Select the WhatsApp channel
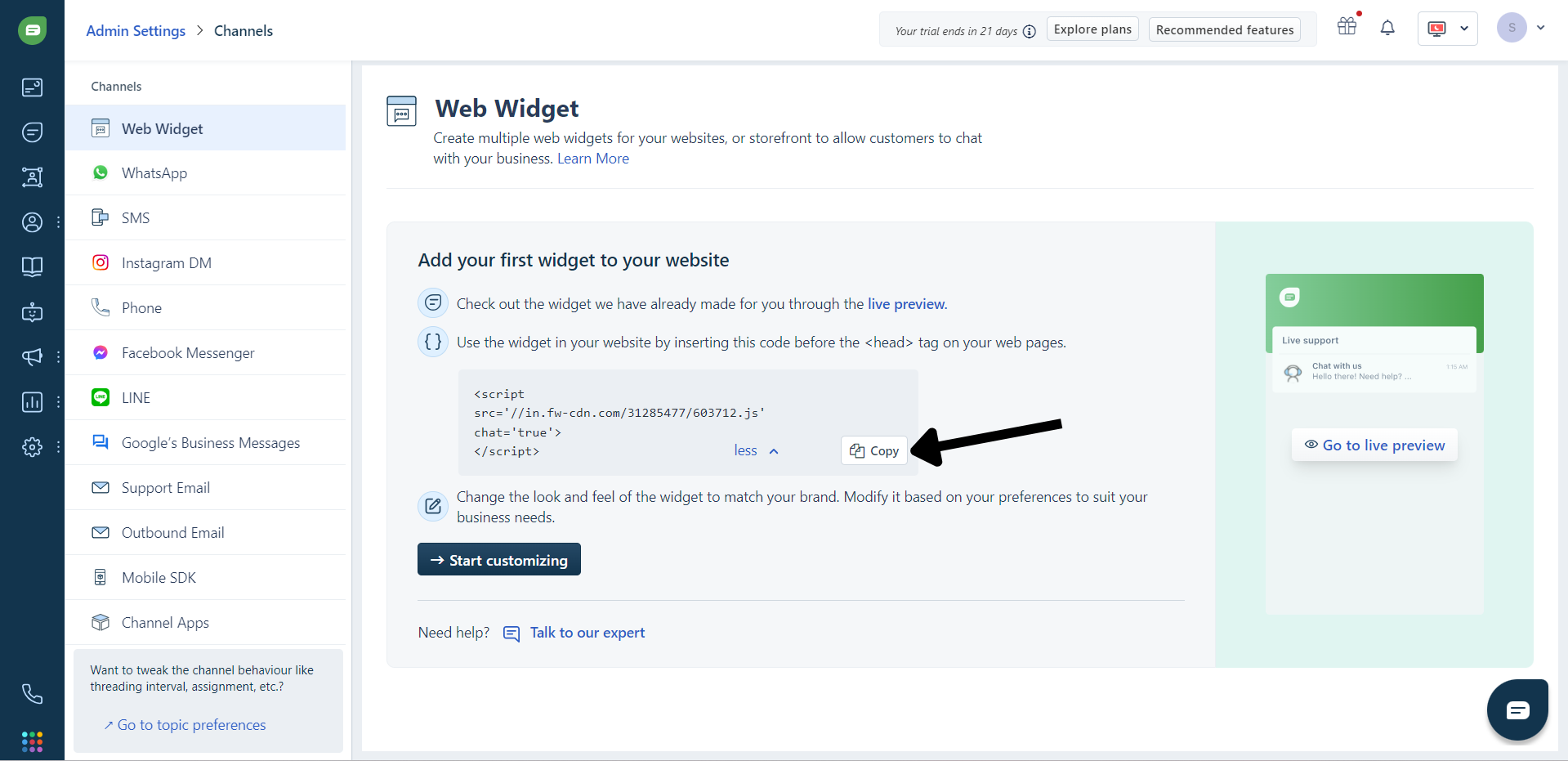Screen dimensions: 1568x761 tap(205, 173)
